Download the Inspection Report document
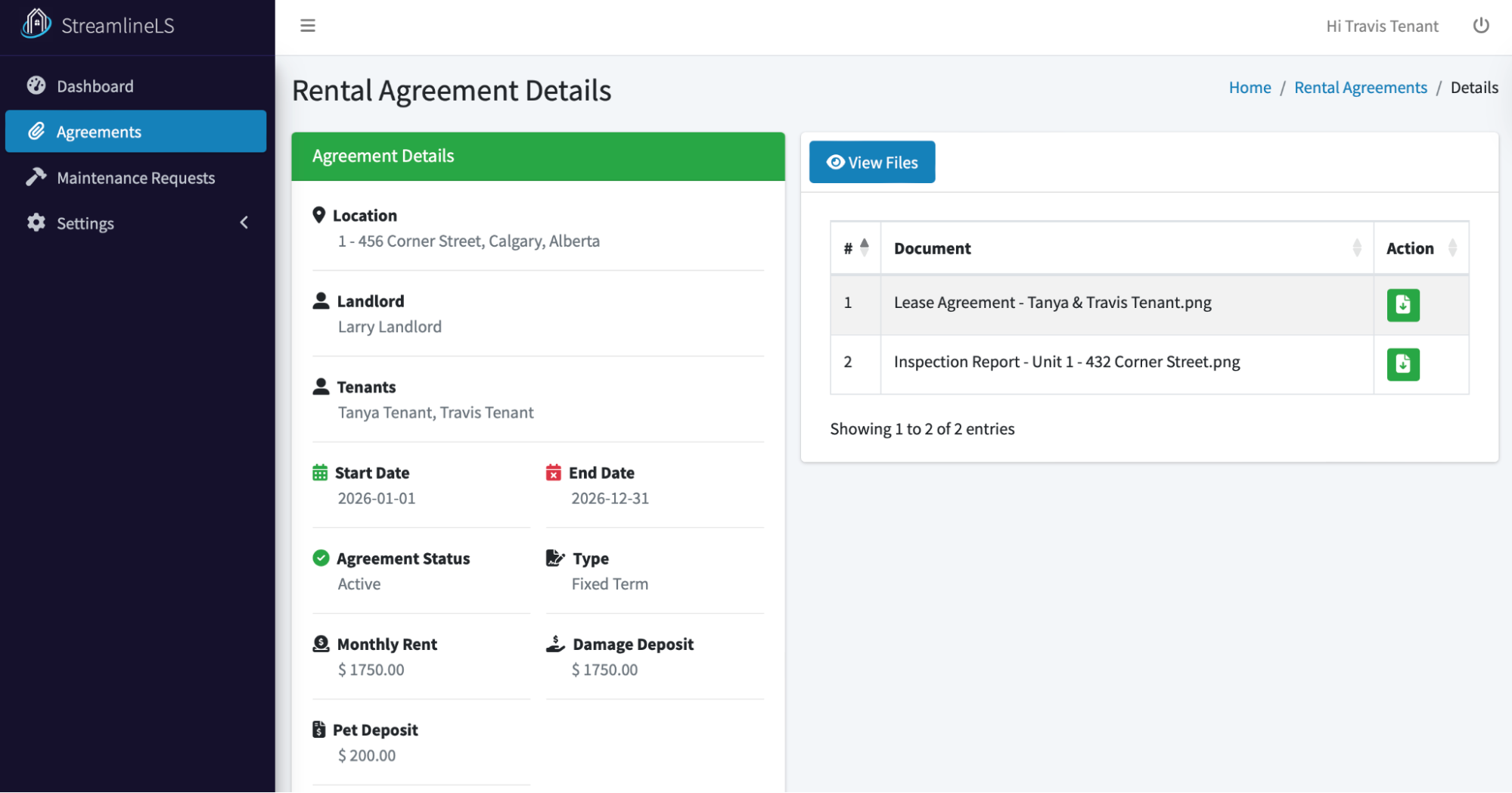Image resolution: width=1512 pixels, height=793 pixels. pyautogui.click(x=1403, y=365)
